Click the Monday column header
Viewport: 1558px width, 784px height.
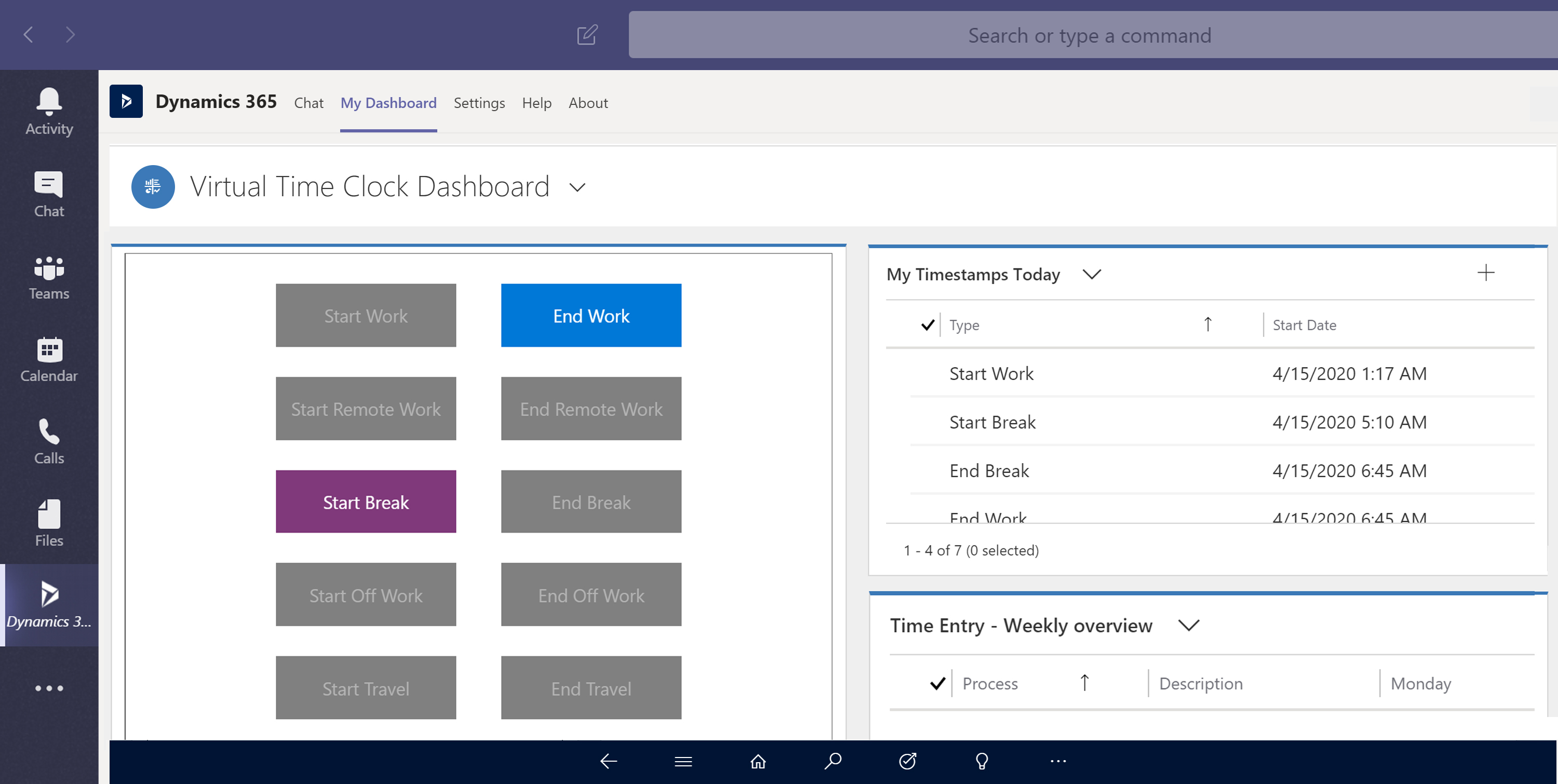[1421, 684]
